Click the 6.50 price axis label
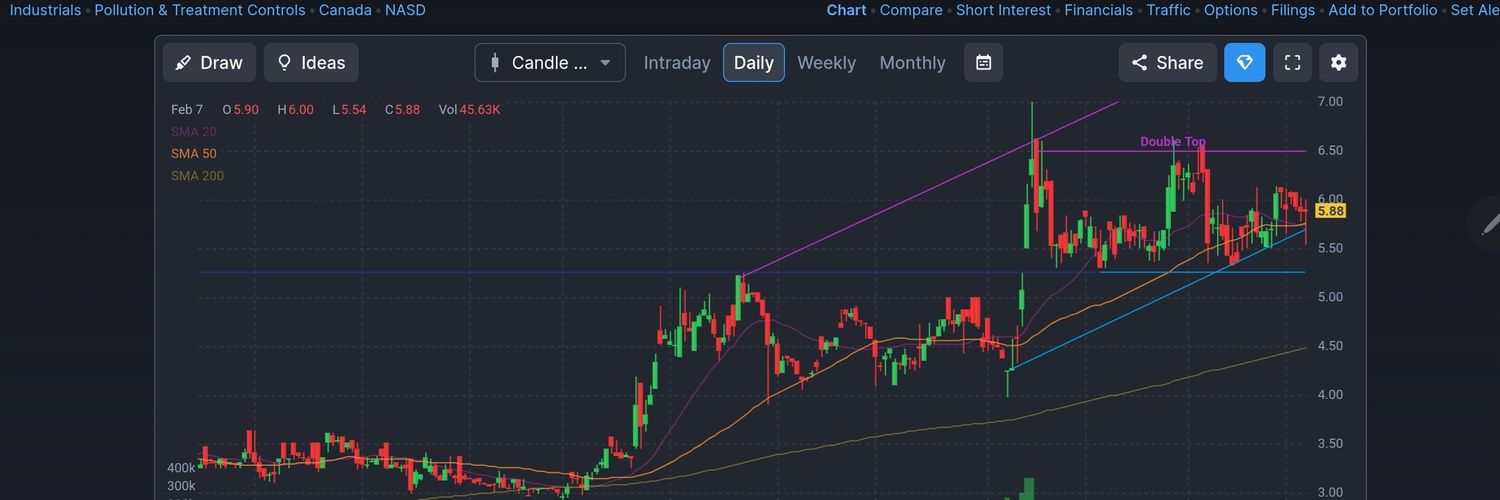This screenshot has height=500, width=1500. click(x=1330, y=151)
